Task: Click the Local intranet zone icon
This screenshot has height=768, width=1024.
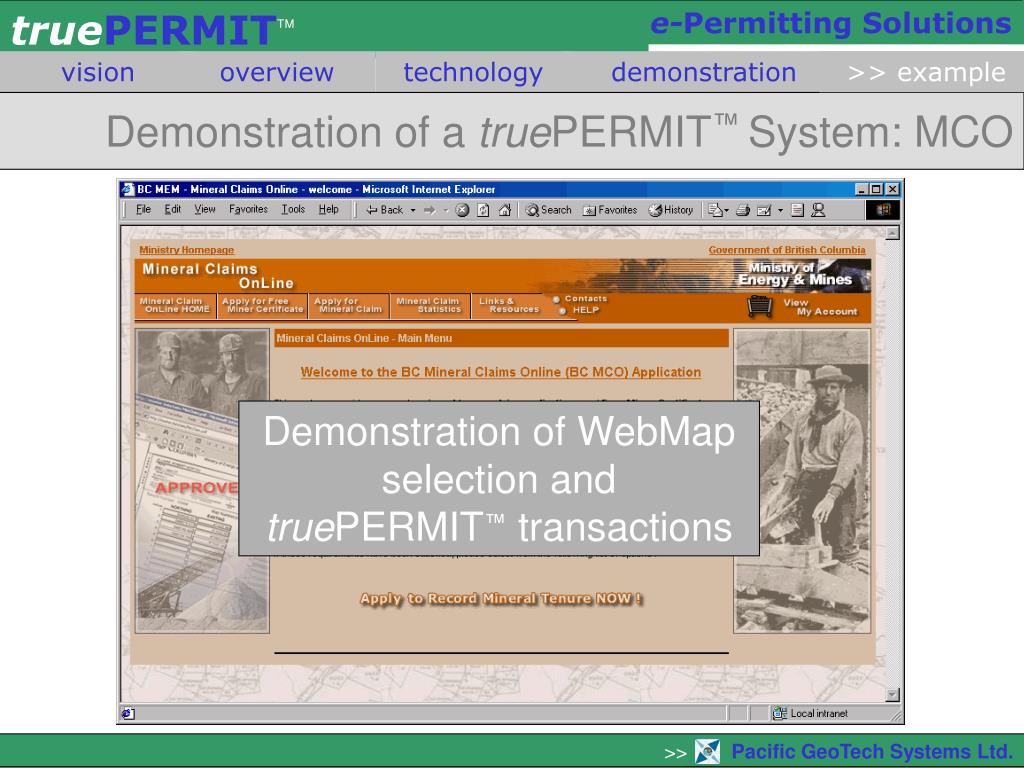Action: click(779, 714)
